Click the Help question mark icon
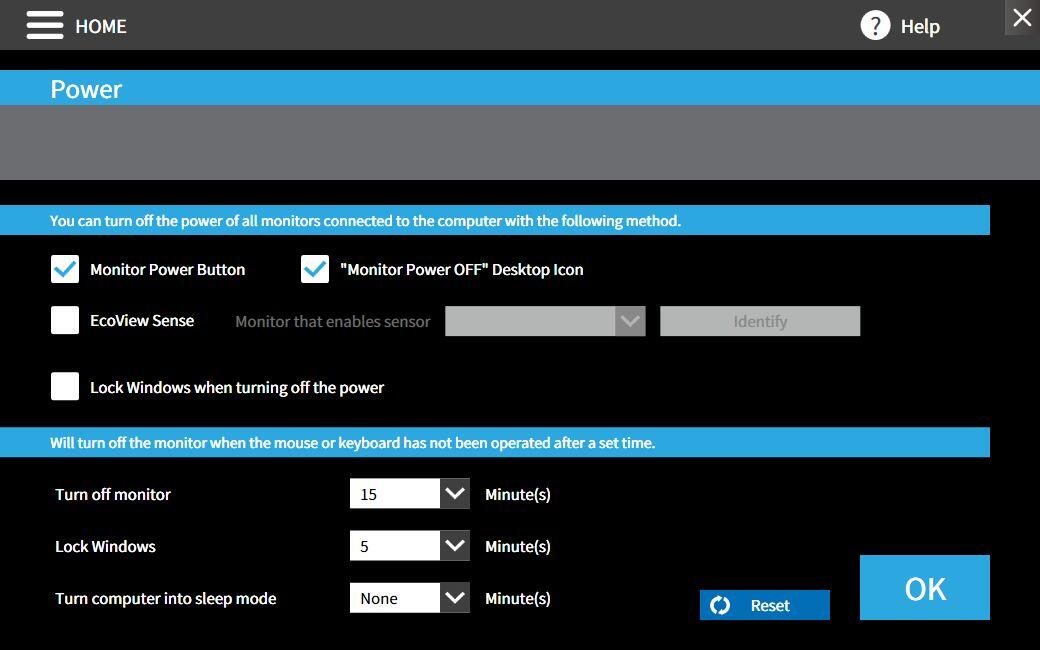Viewport: 1040px width, 650px height. [875, 26]
